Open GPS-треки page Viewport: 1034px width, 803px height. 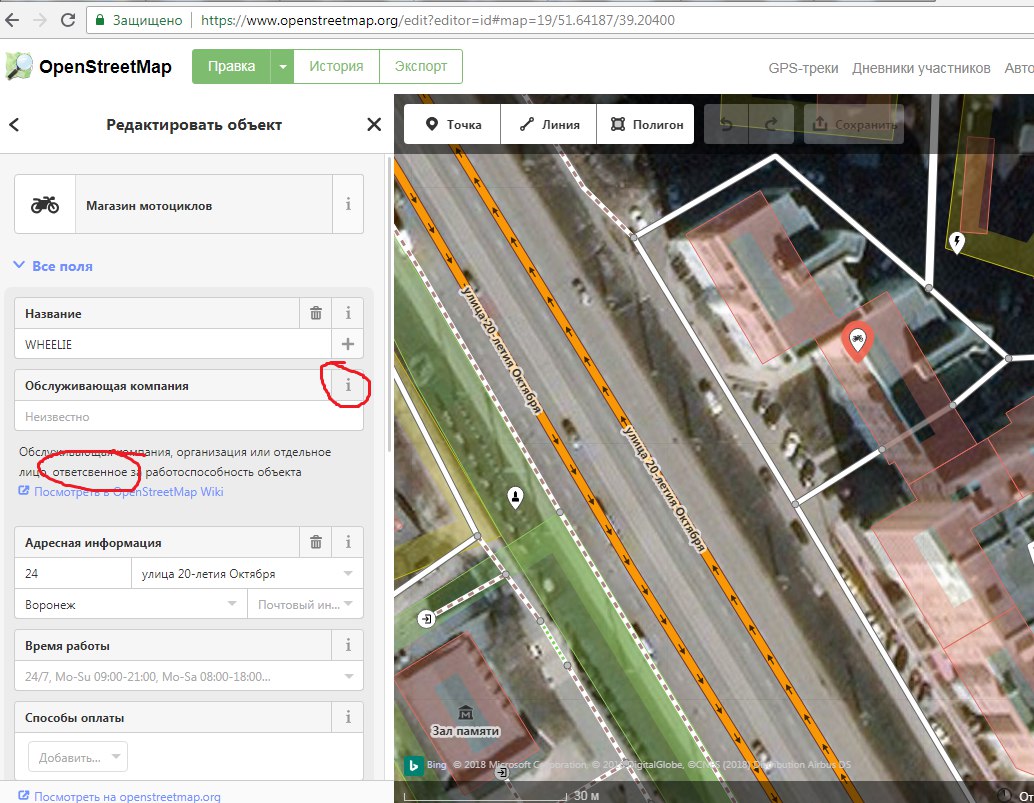pos(803,68)
